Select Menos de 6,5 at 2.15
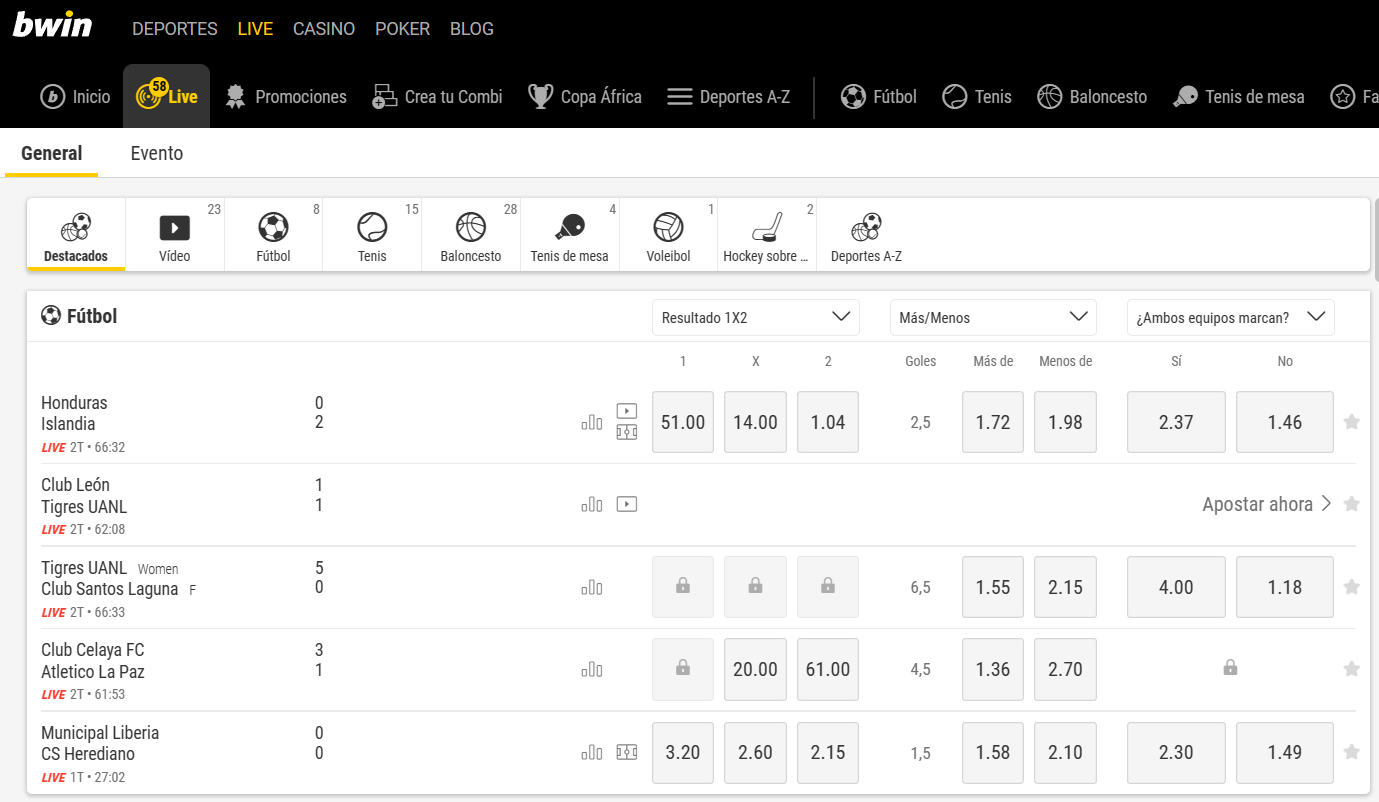1379x802 pixels. (x=1065, y=587)
